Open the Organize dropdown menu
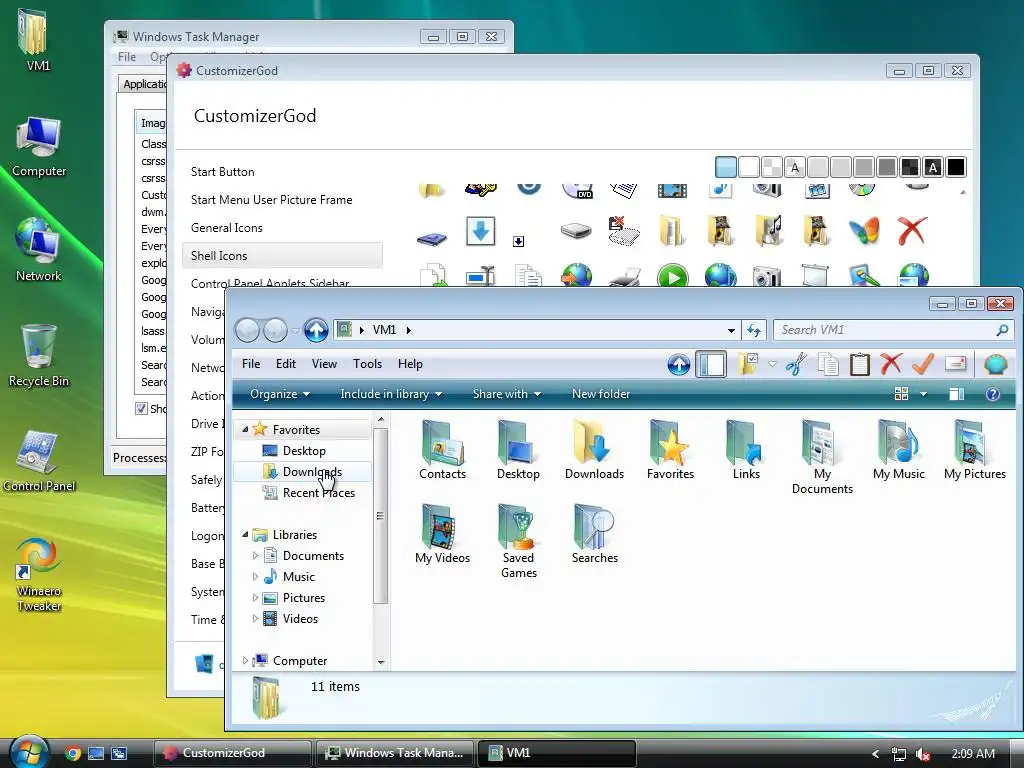This screenshot has height=768, width=1024. click(280, 394)
